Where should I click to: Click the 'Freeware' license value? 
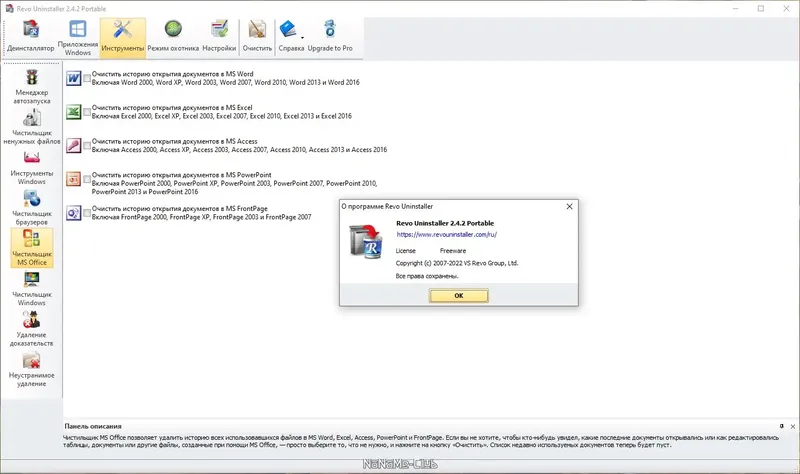tap(453, 251)
